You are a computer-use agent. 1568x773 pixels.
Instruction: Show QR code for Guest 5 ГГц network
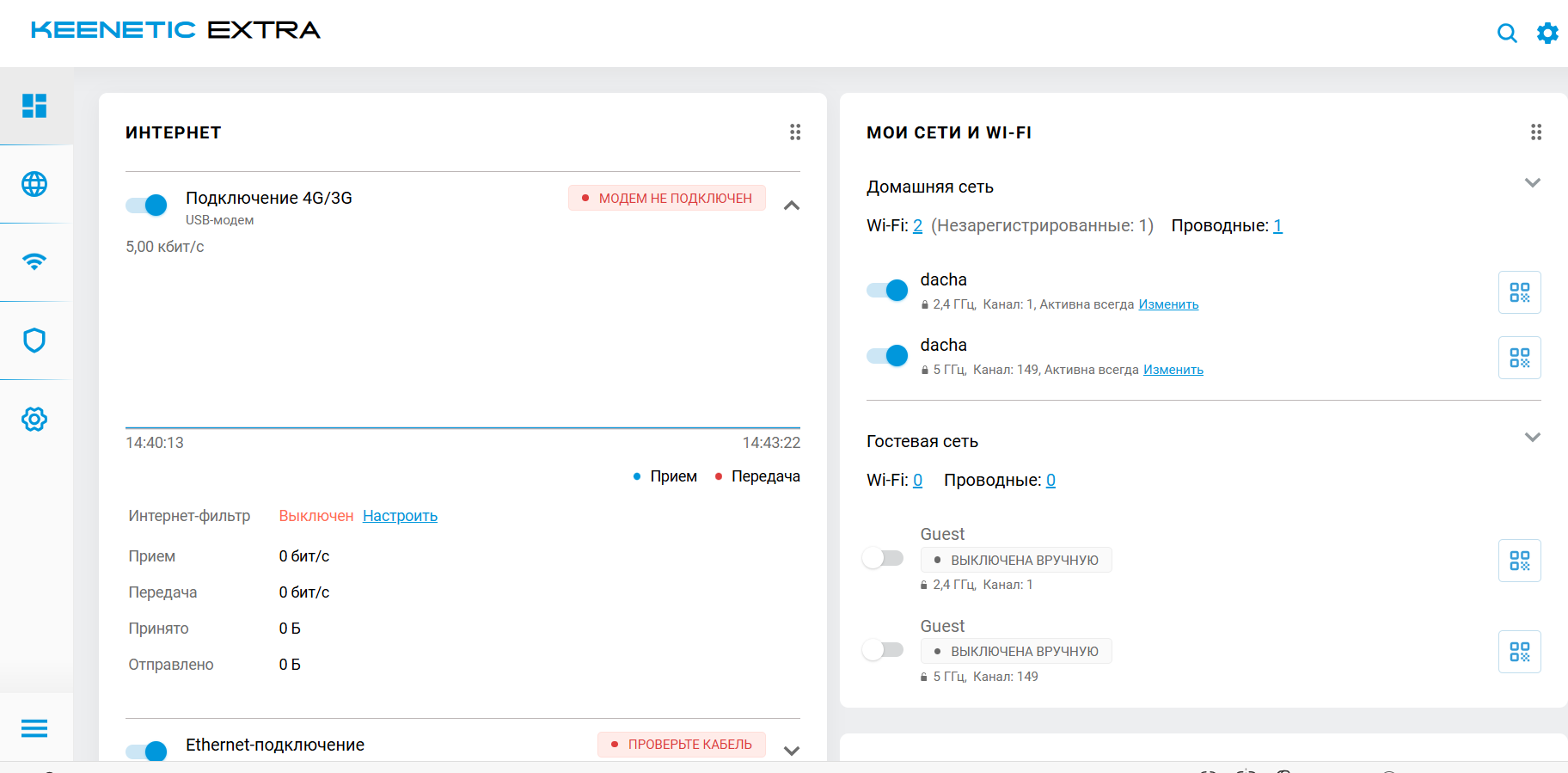1519,652
